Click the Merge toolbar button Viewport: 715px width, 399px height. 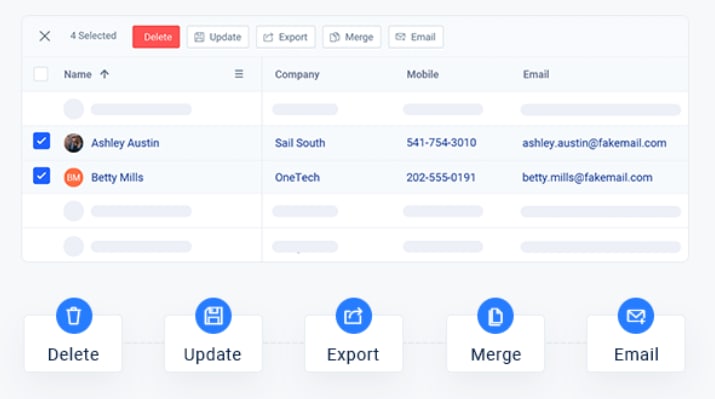tap(352, 37)
